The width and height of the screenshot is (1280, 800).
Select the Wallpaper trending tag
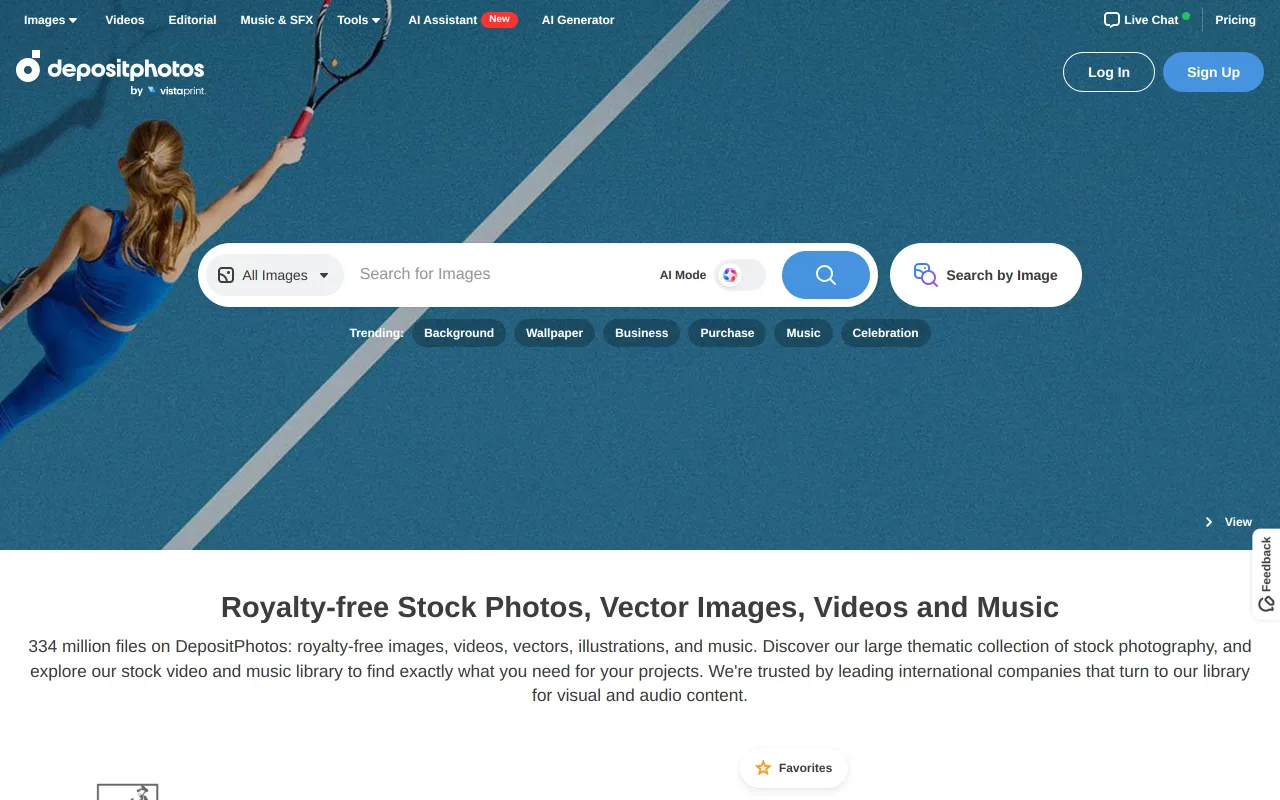(x=554, y=333)
